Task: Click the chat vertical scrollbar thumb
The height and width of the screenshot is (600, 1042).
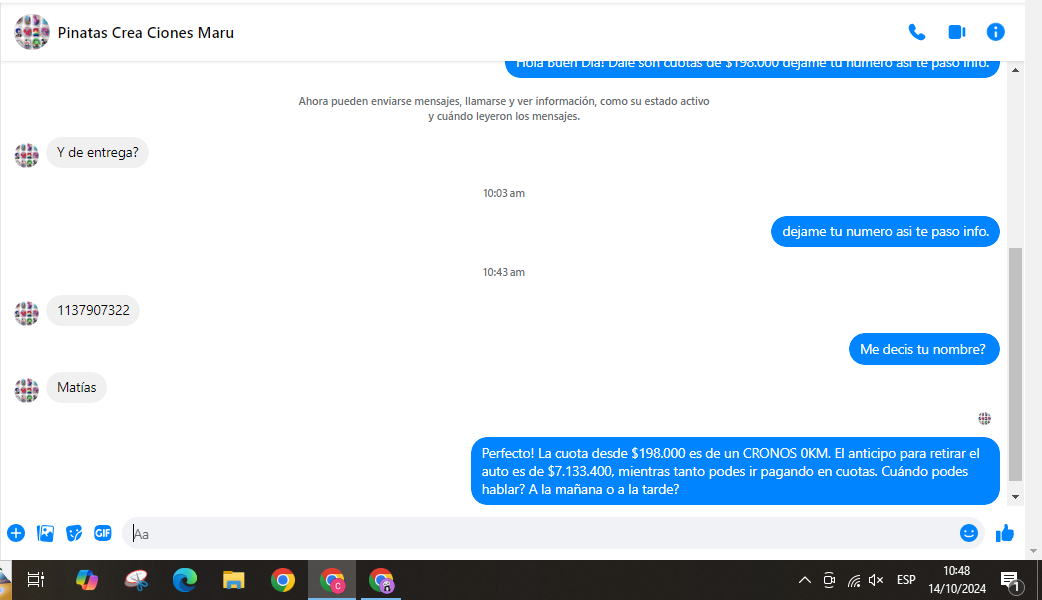Action: (x=1015, y=364)
